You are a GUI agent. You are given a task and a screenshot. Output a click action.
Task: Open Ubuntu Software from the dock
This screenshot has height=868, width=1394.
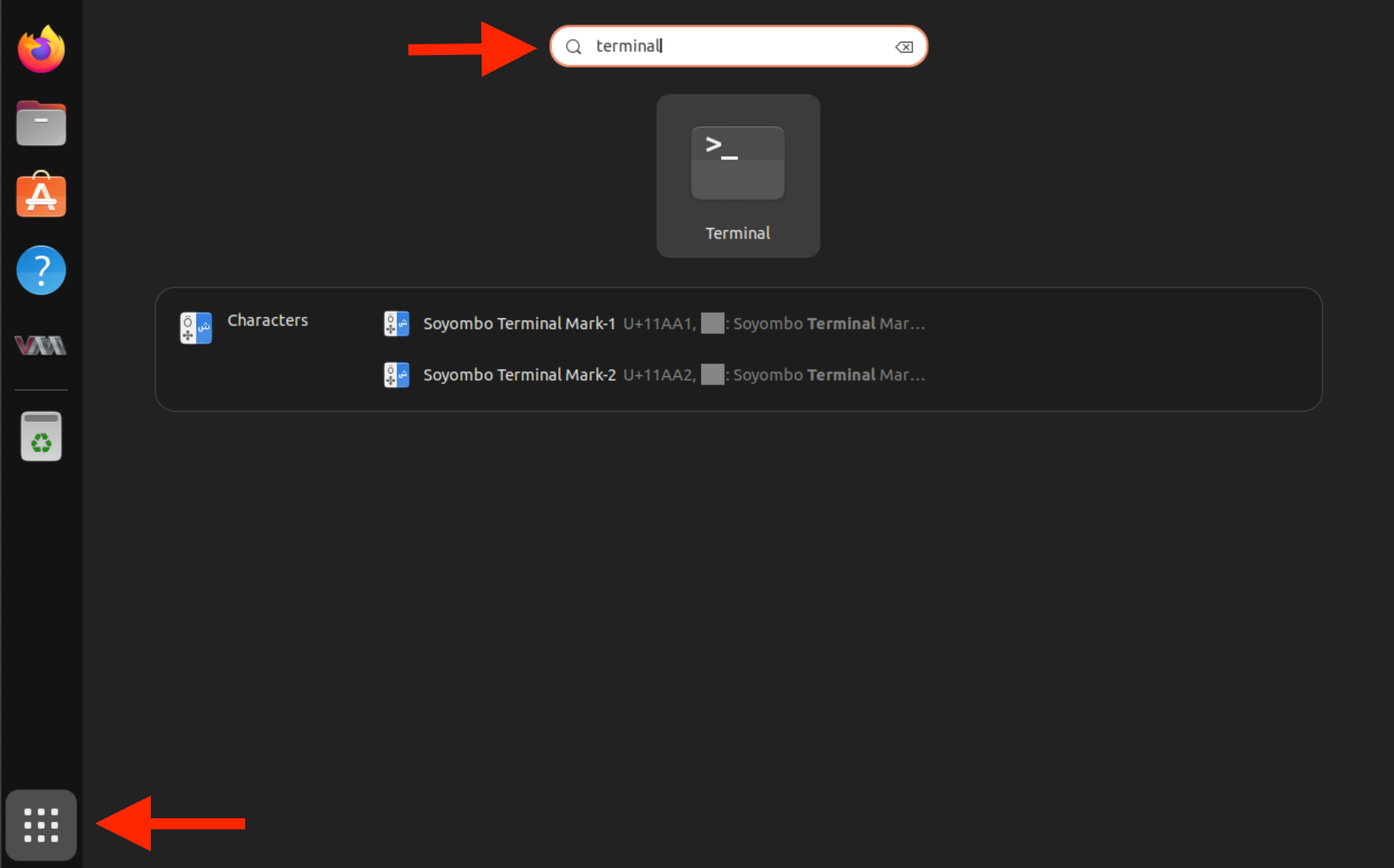pos(42,196)
